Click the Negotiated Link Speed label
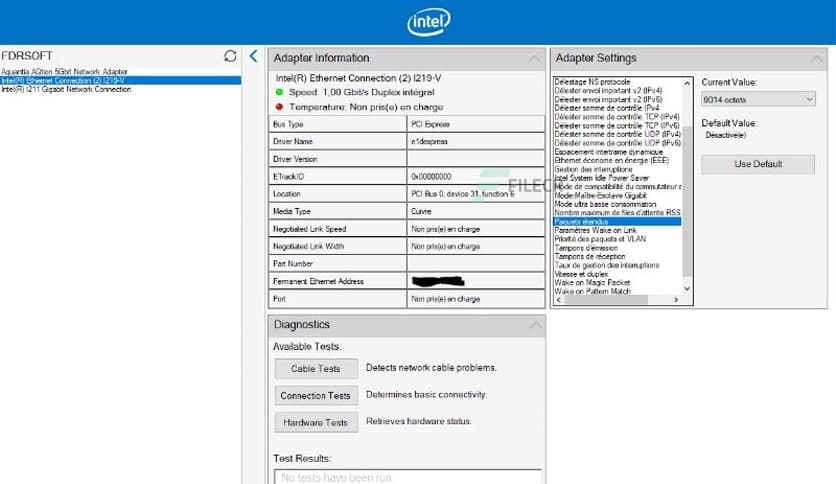836x484 pixels. (309, 229)
